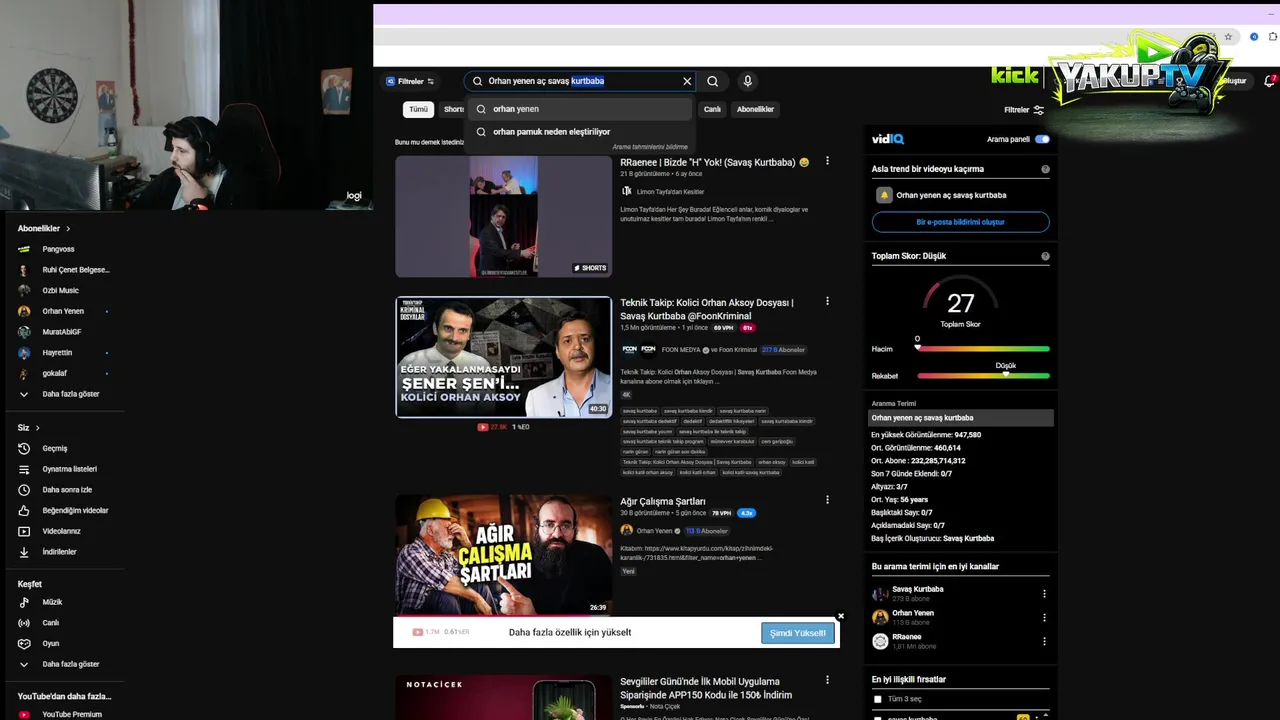Click the Hacim score bar
The width and height of the screenshot is (1280, 720).
[983, 349]
